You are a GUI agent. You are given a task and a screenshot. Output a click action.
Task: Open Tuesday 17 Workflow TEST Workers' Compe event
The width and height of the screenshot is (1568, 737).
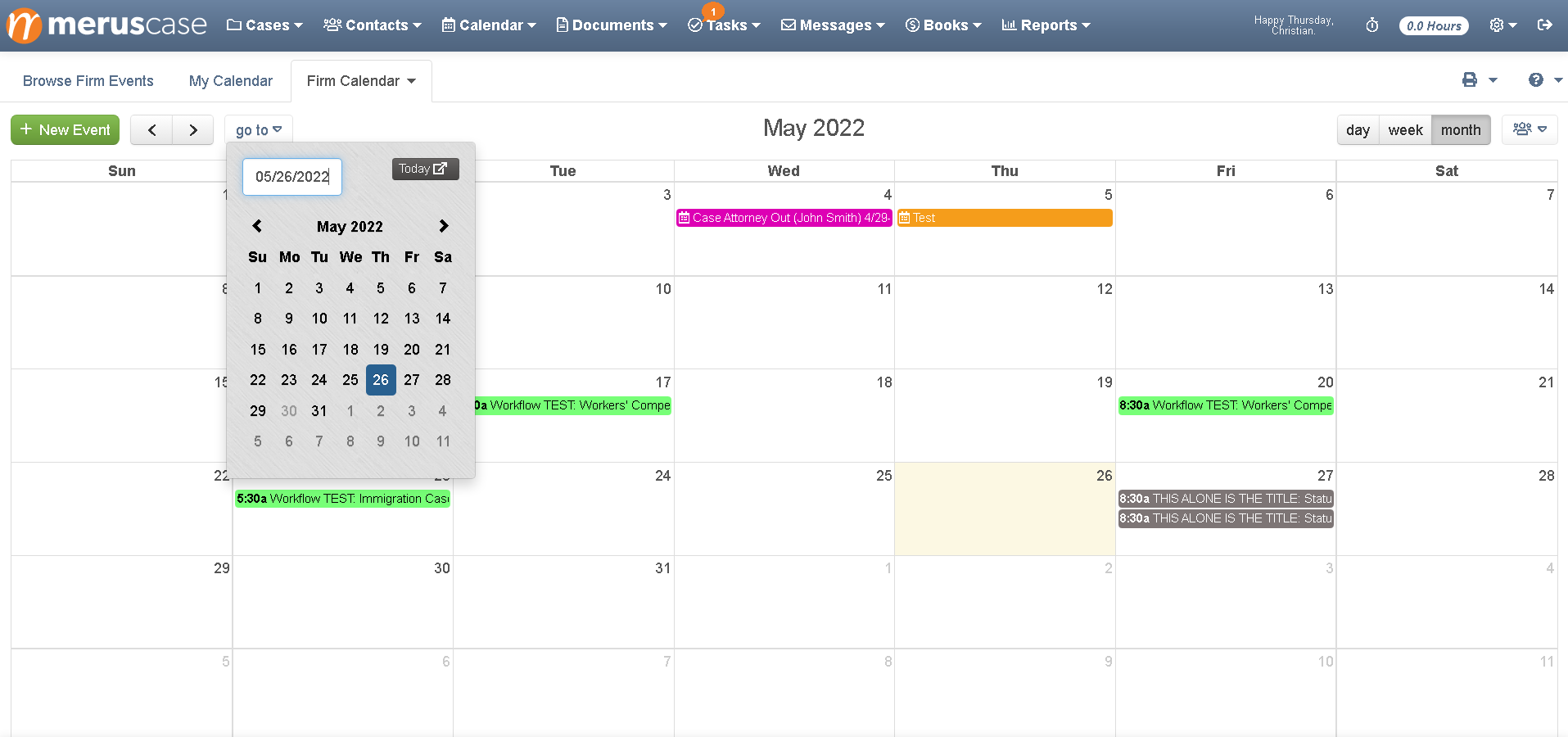click(x=573, y=405)
